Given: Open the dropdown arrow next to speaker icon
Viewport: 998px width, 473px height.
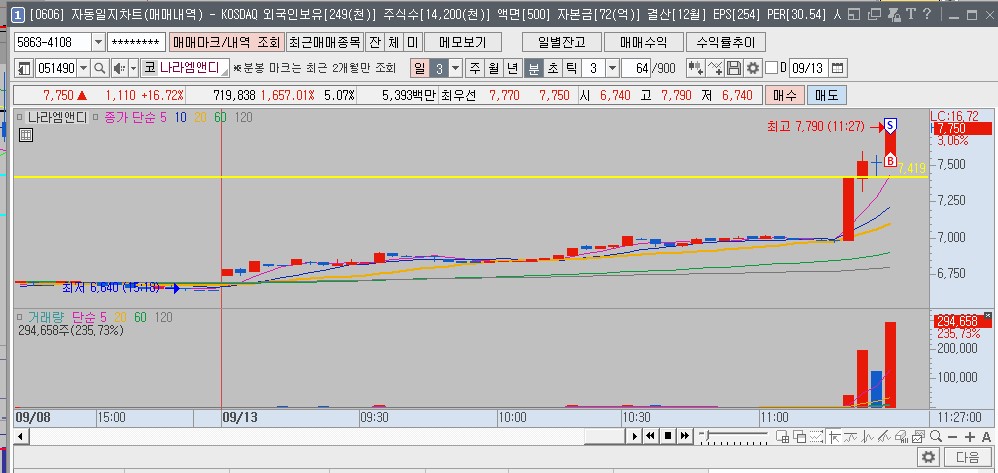Looking at the screenshot, I should coord(134,68).
